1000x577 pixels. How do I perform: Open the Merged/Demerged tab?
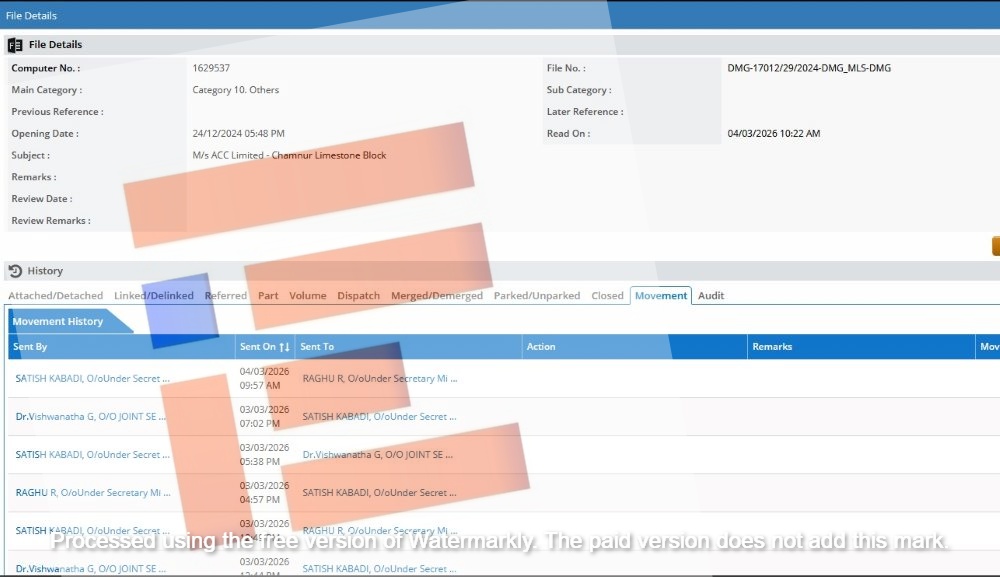tap(437, 296)
